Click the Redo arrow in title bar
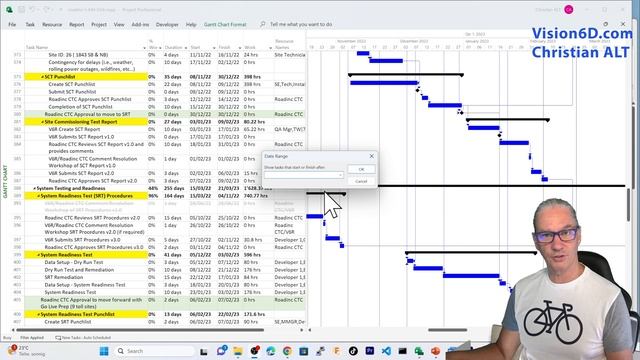This screenshot has width=640, height=360. pos(46,9)
